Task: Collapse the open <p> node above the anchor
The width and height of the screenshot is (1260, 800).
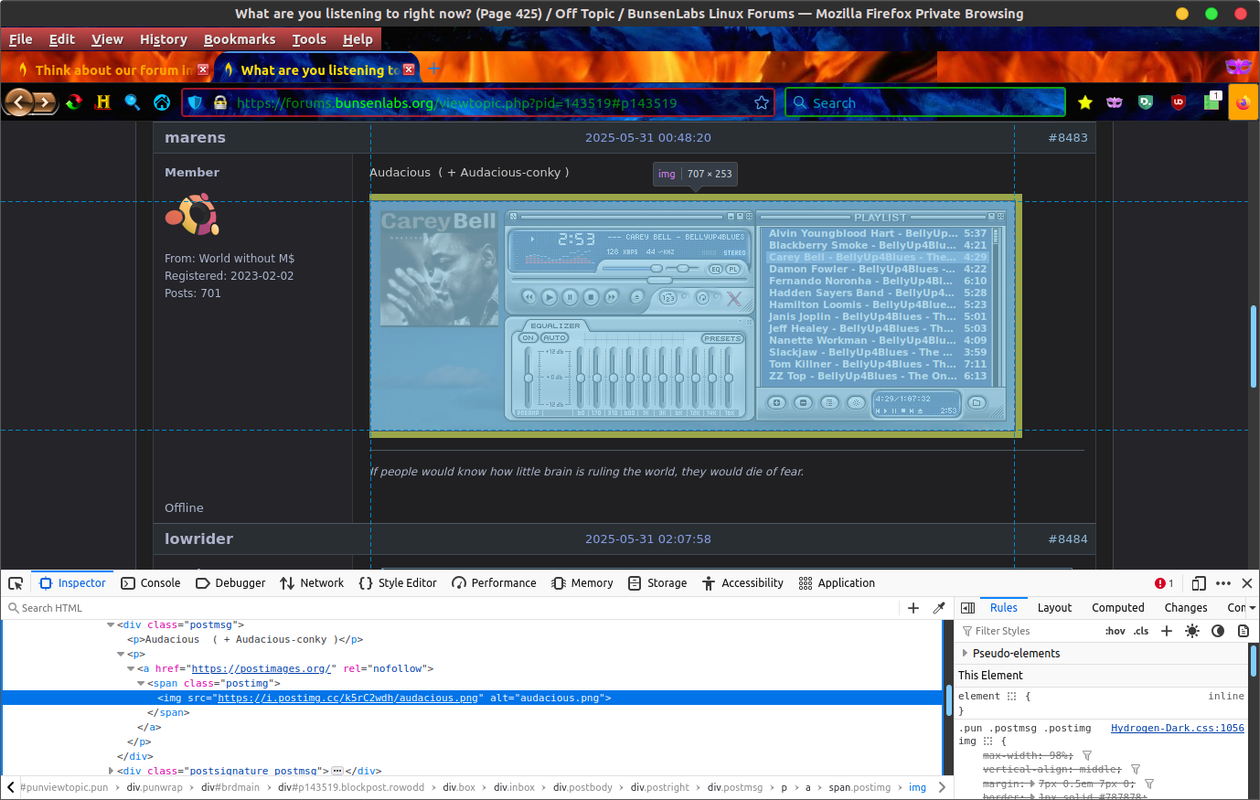Action: [x=121, y=654]
